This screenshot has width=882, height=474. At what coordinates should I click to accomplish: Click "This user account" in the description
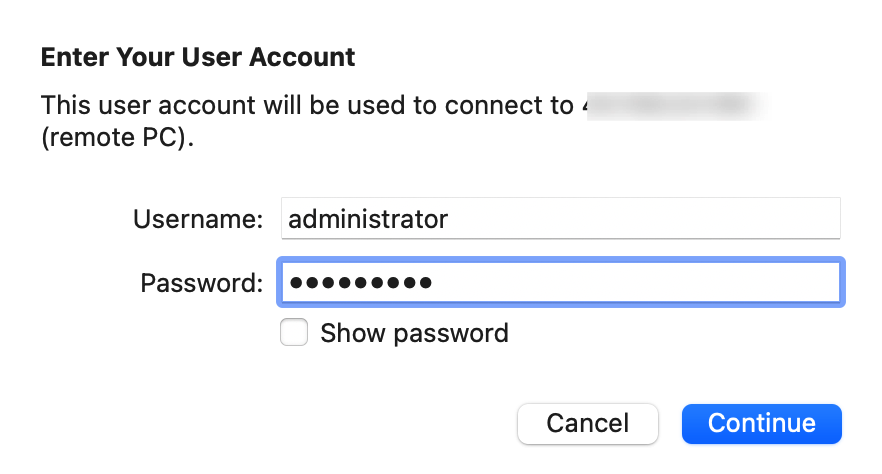133,105
